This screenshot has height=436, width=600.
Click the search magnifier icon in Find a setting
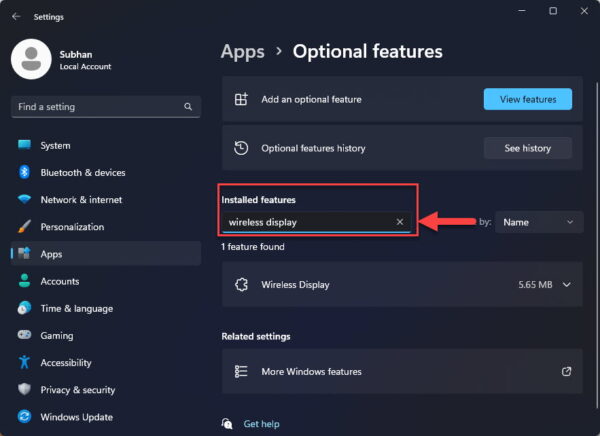click(x=188, y=106)
